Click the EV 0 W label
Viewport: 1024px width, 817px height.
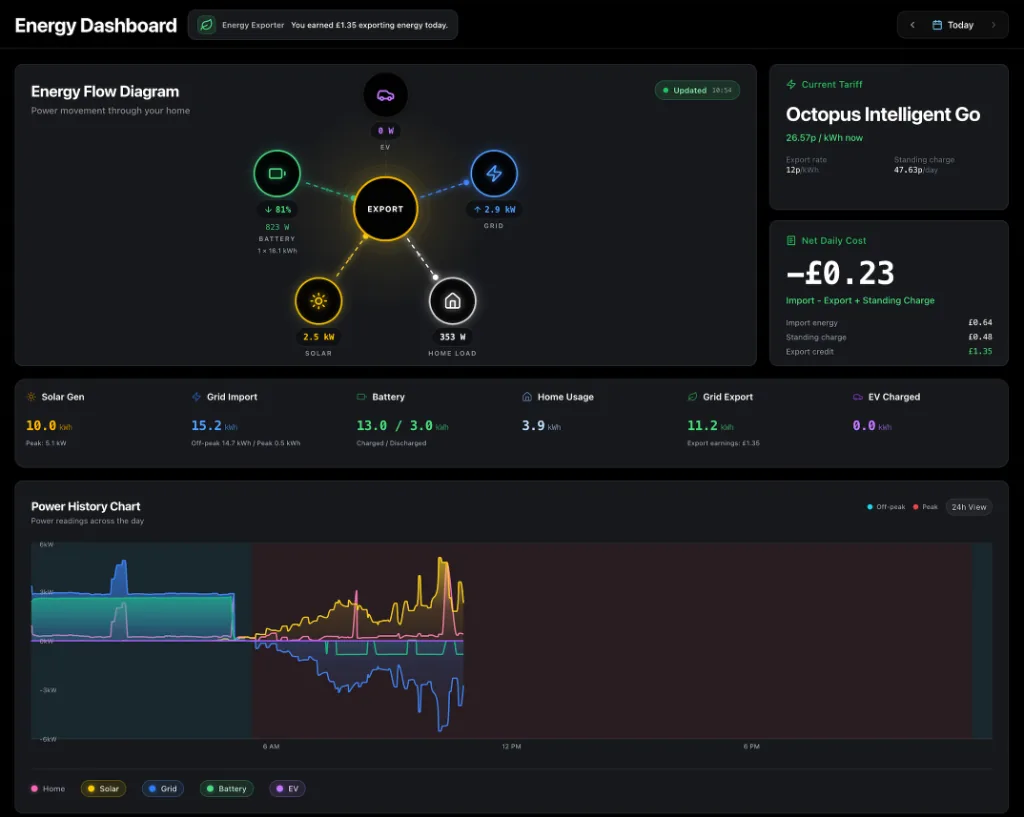(386, 131)
